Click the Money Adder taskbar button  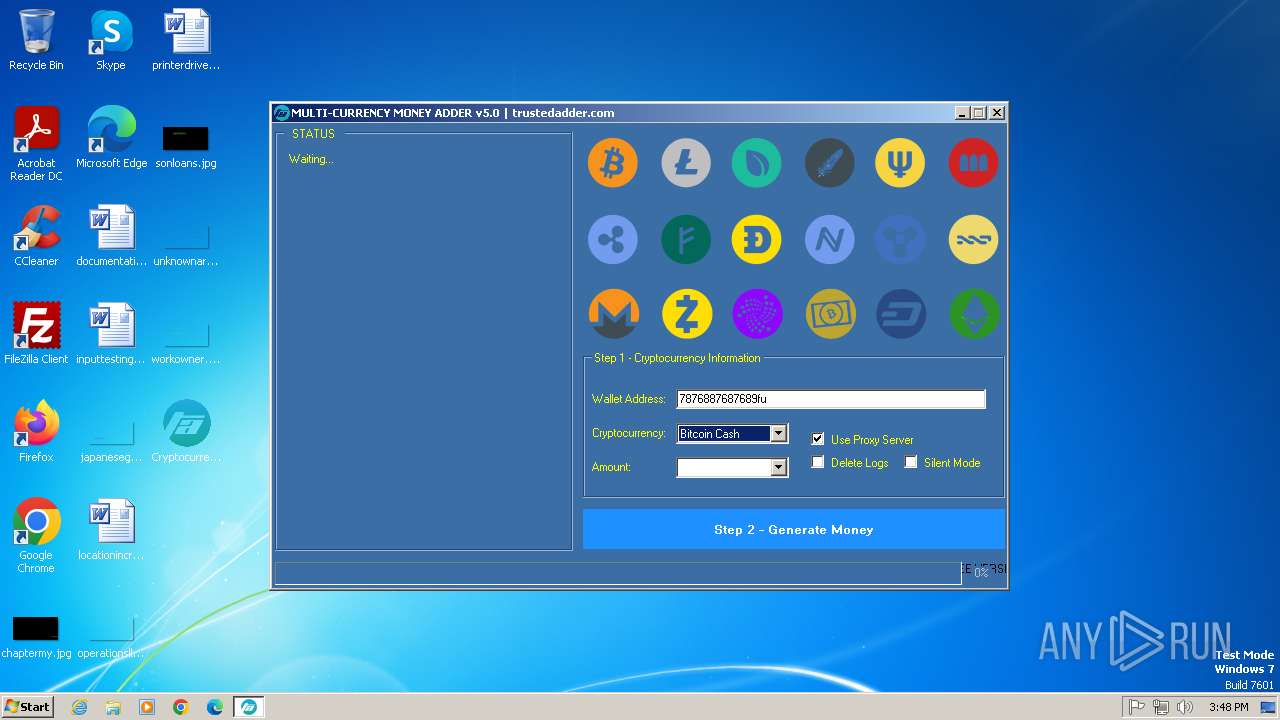(x=249, y=707)
